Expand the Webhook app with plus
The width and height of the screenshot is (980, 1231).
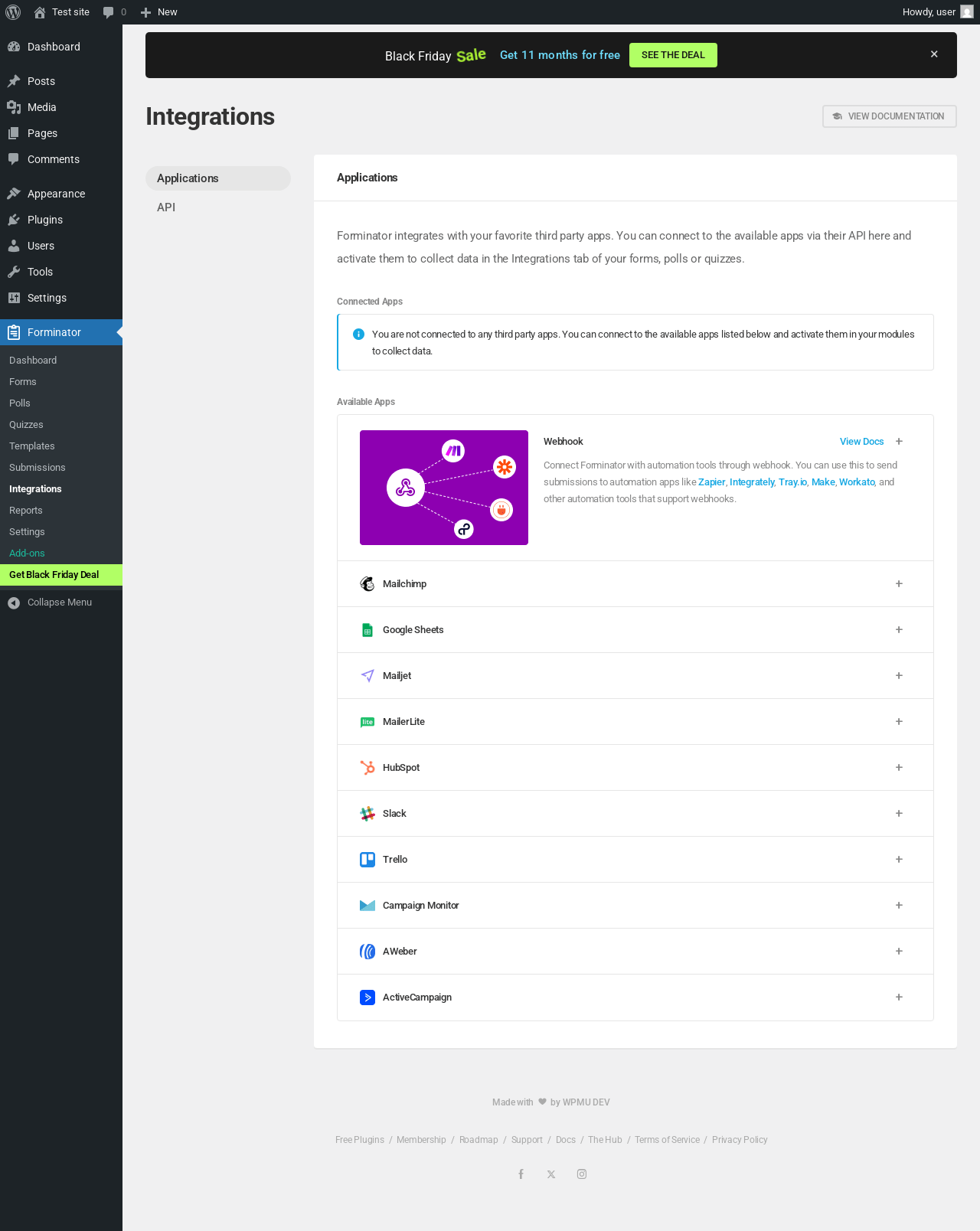click(x=899, y=442)
